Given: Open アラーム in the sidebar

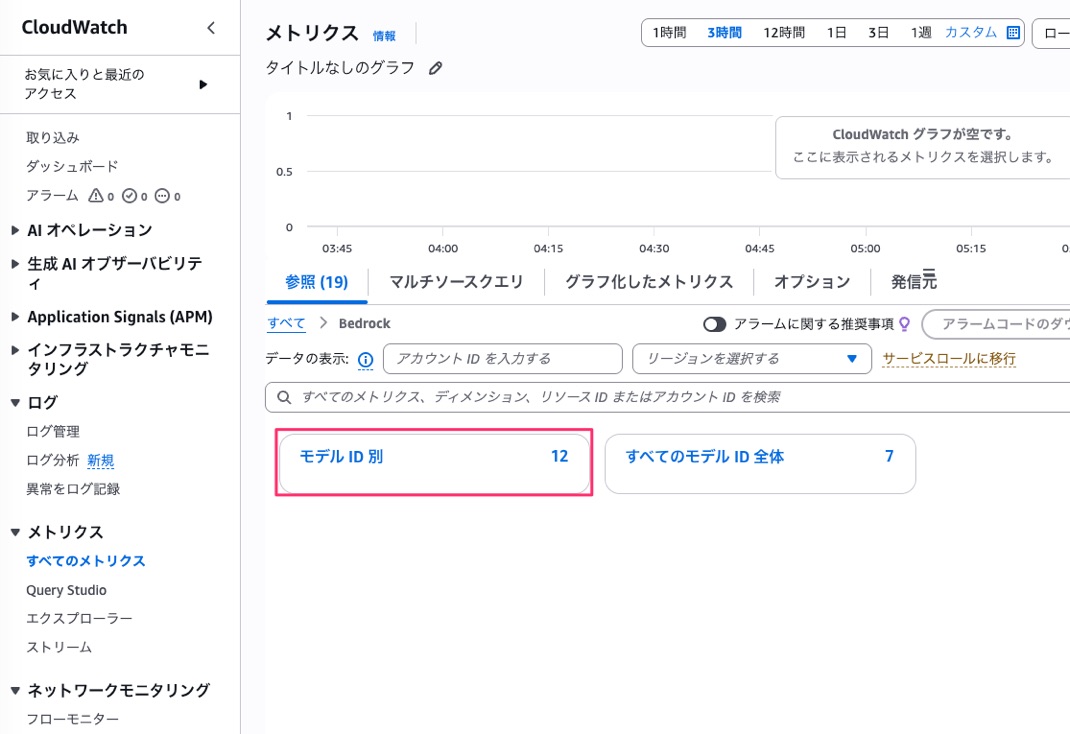Looking at the screenshot, I should (x=53, y=196).
